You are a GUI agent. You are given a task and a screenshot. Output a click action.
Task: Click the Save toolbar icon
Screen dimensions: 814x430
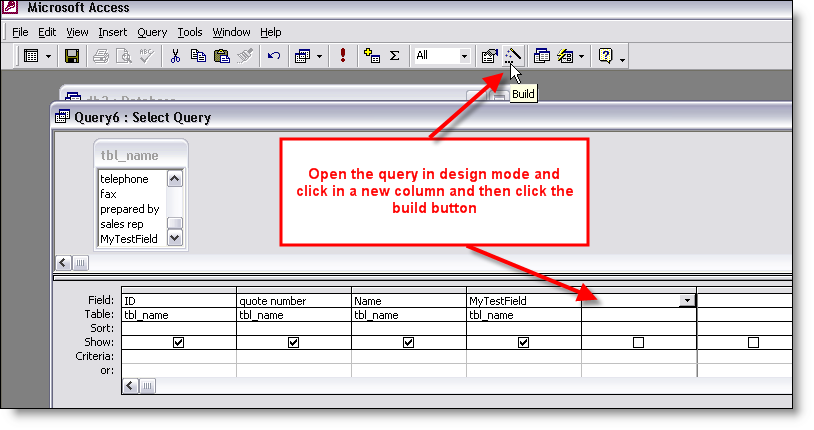tap(72, 56)
